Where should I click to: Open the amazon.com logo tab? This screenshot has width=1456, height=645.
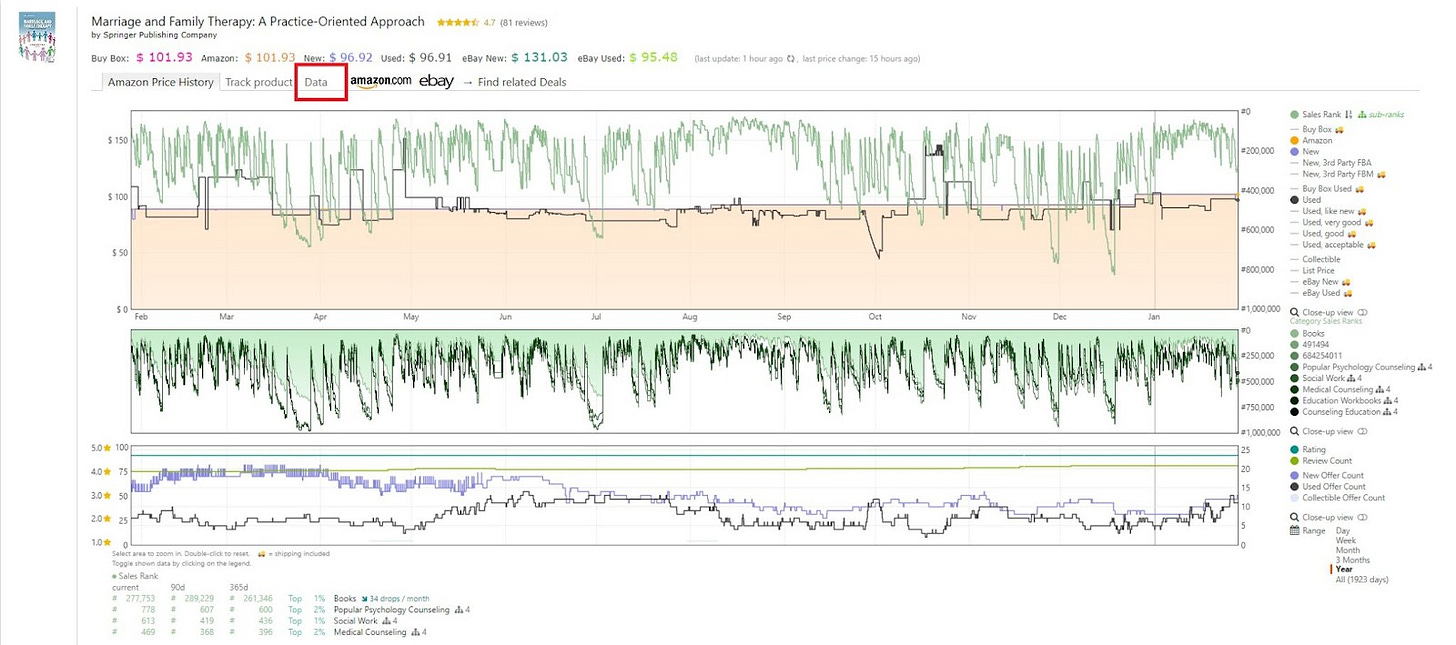tap(380, 81)
